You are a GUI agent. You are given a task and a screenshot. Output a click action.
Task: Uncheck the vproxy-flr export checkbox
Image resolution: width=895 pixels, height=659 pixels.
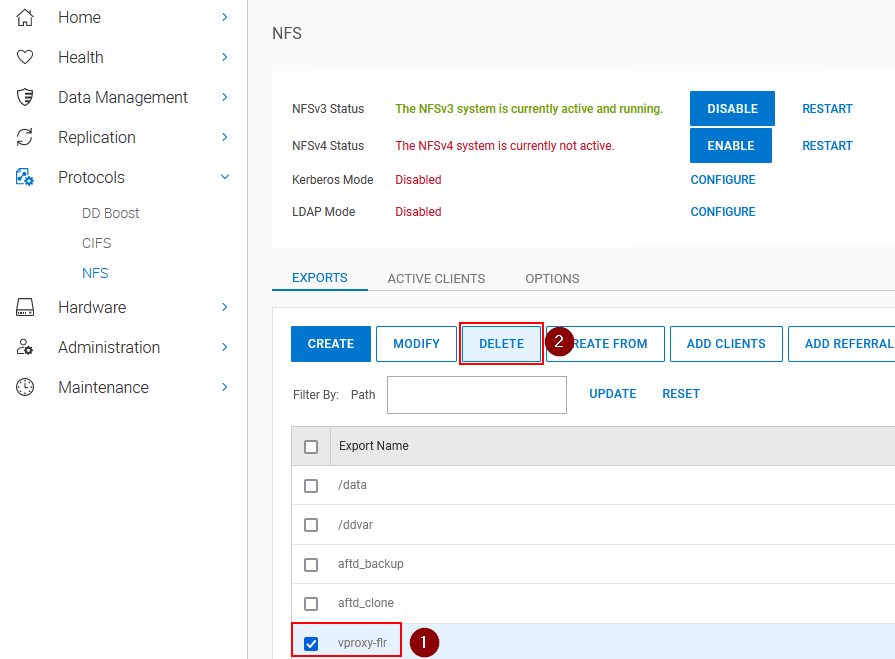click(311, 641)
